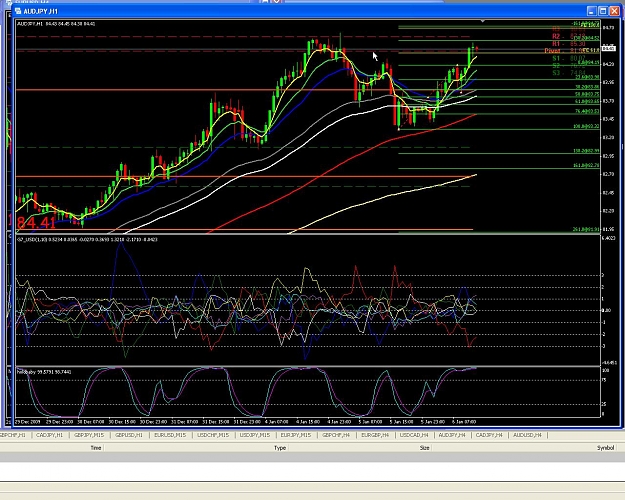Click the Type column header

tap(280, 448)
